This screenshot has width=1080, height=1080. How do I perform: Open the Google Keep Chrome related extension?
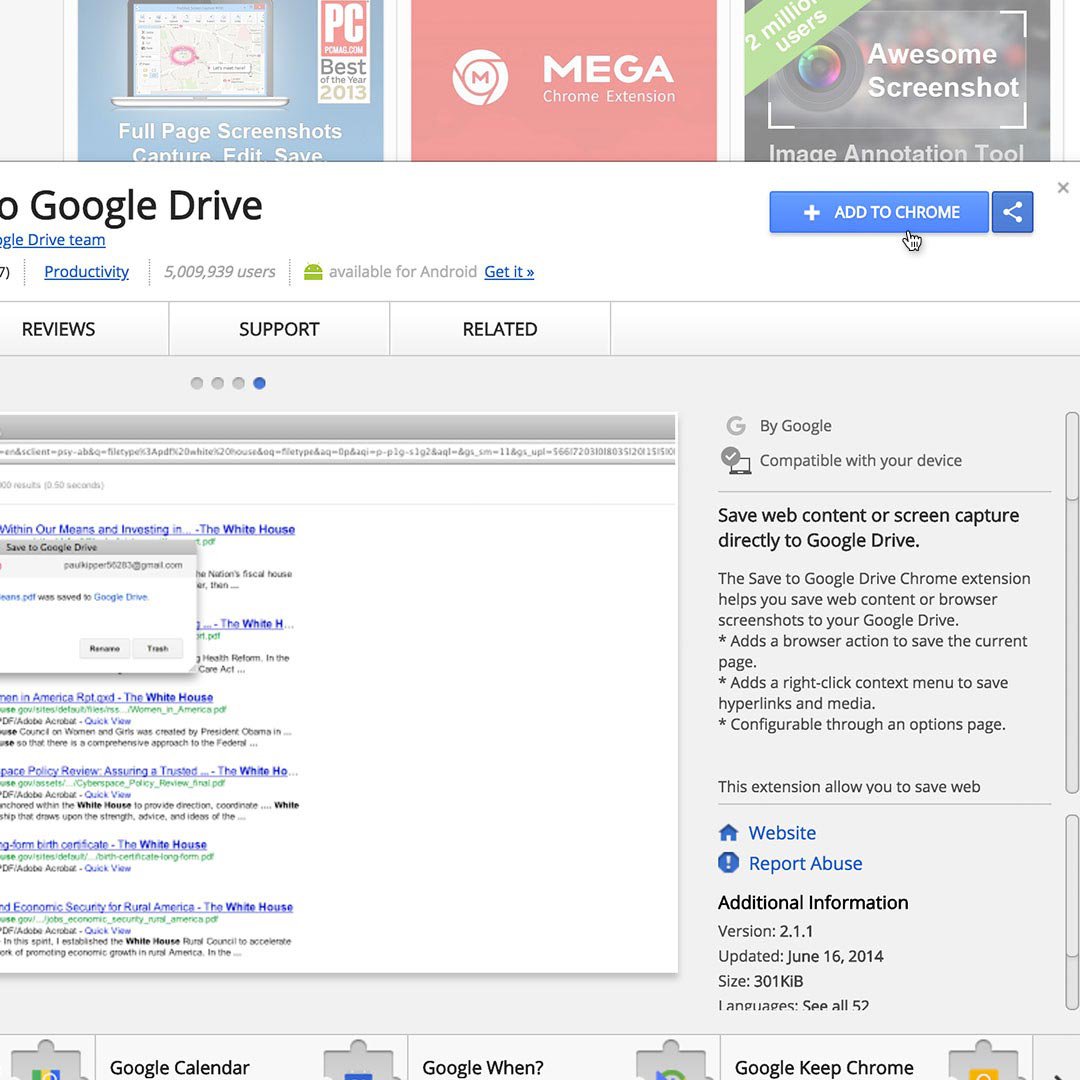[x=877, y=1058]
